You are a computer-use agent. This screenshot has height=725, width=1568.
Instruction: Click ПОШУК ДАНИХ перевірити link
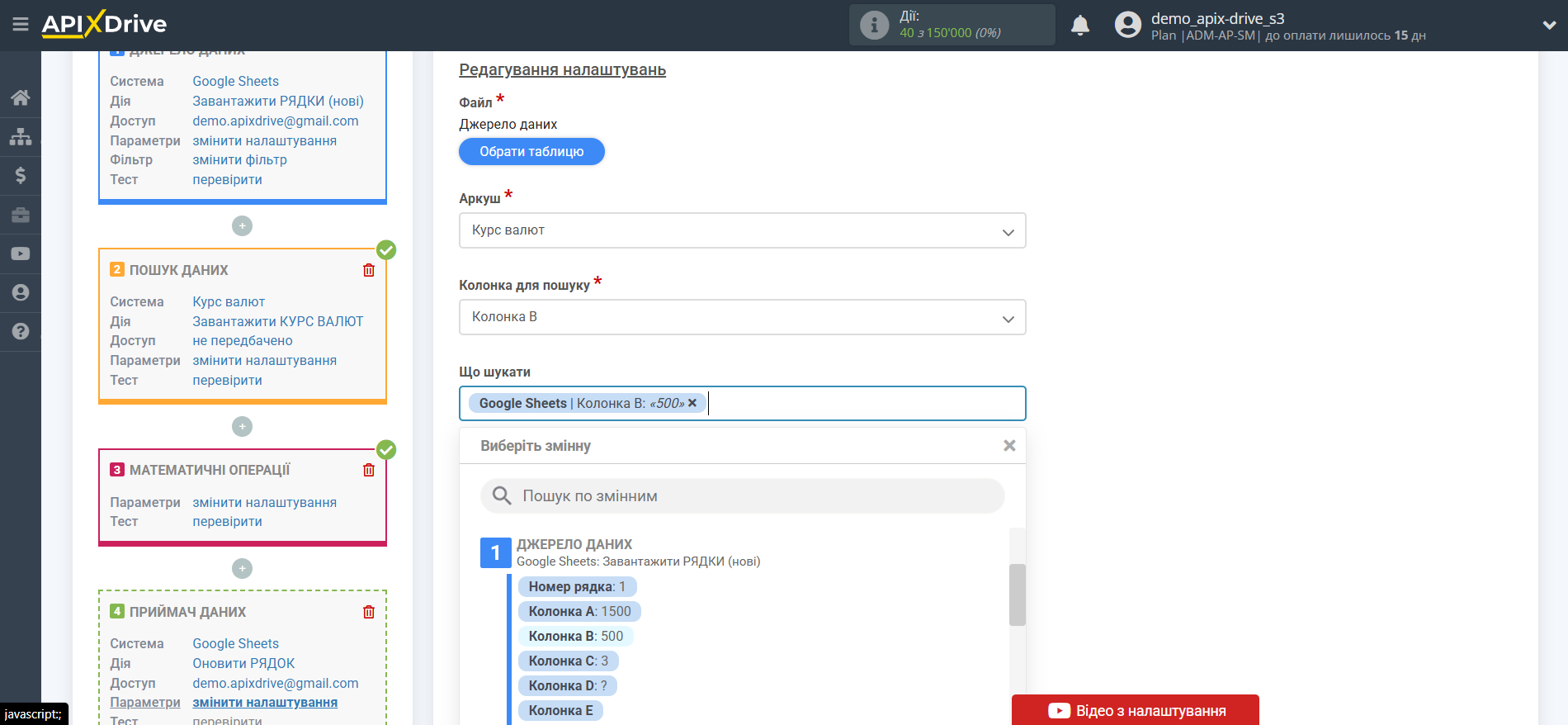pos(228,380)
